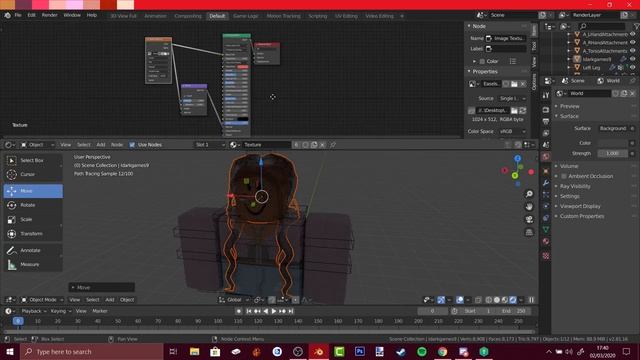Open the timeline Keying popover
Viewport: 640px width, 360px height.
(60, 311)
